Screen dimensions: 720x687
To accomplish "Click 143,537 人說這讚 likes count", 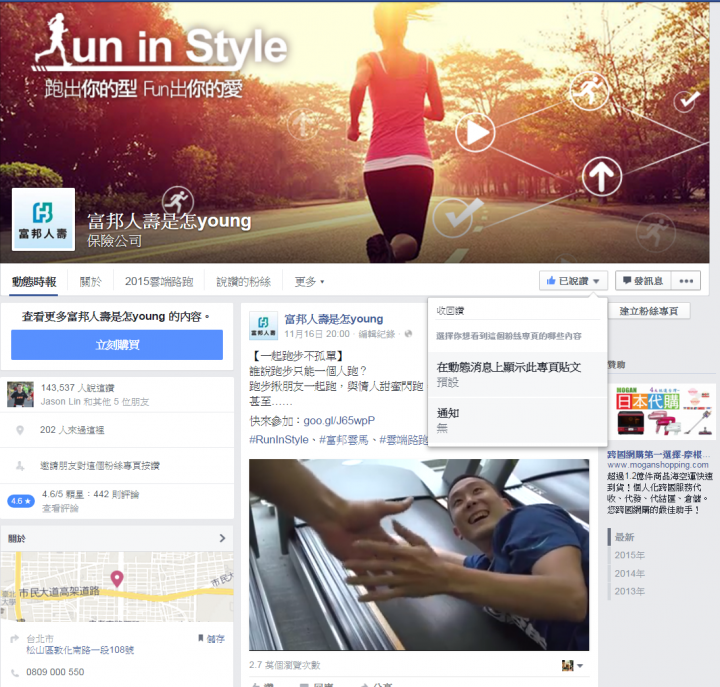I will tap(78, 388).
